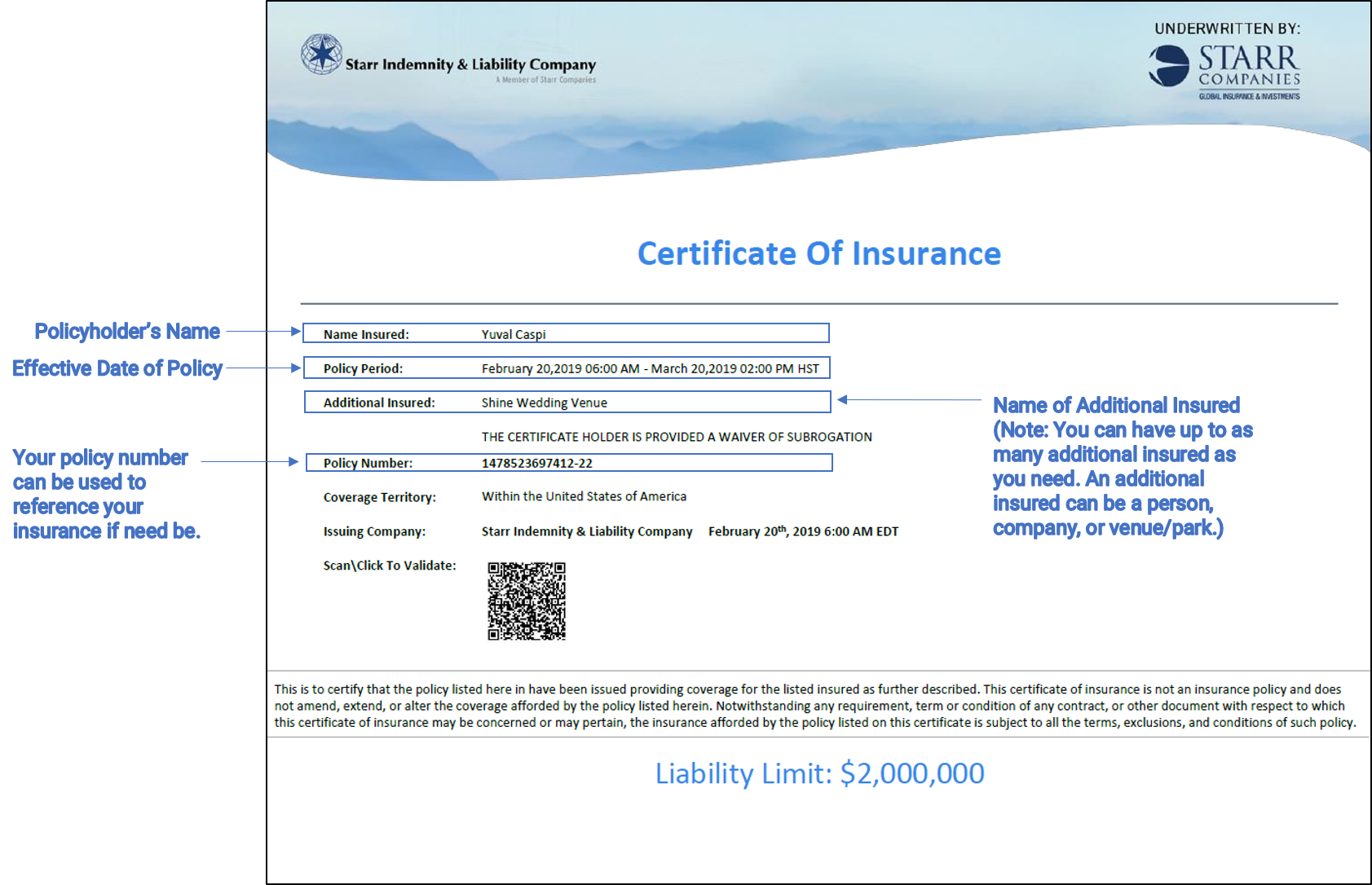Click the 'Name Insured:' label
The image size is (1372, 885).
(366, 334)
